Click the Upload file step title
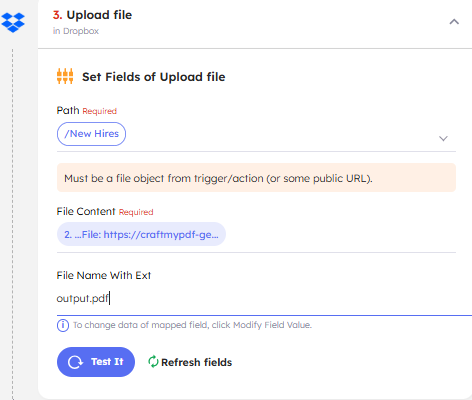Image resolution: width=472 pixels, height=400 pixels. tap(99, 15)
